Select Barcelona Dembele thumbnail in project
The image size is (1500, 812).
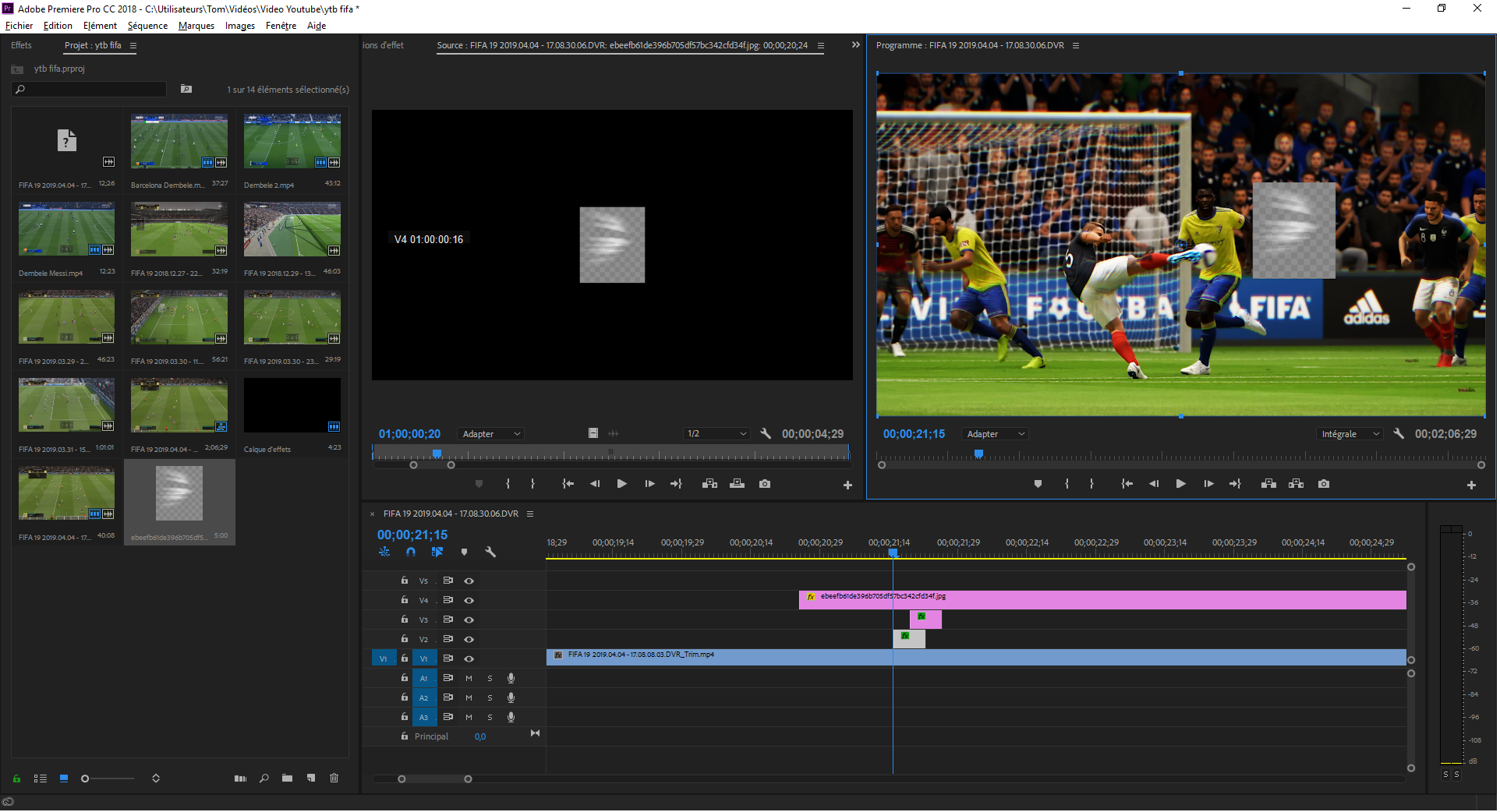179,141
